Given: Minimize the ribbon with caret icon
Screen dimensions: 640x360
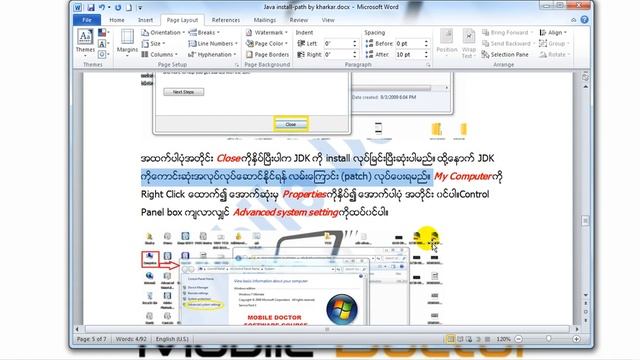Looking at the screenshot, I should tap(573, 20).
